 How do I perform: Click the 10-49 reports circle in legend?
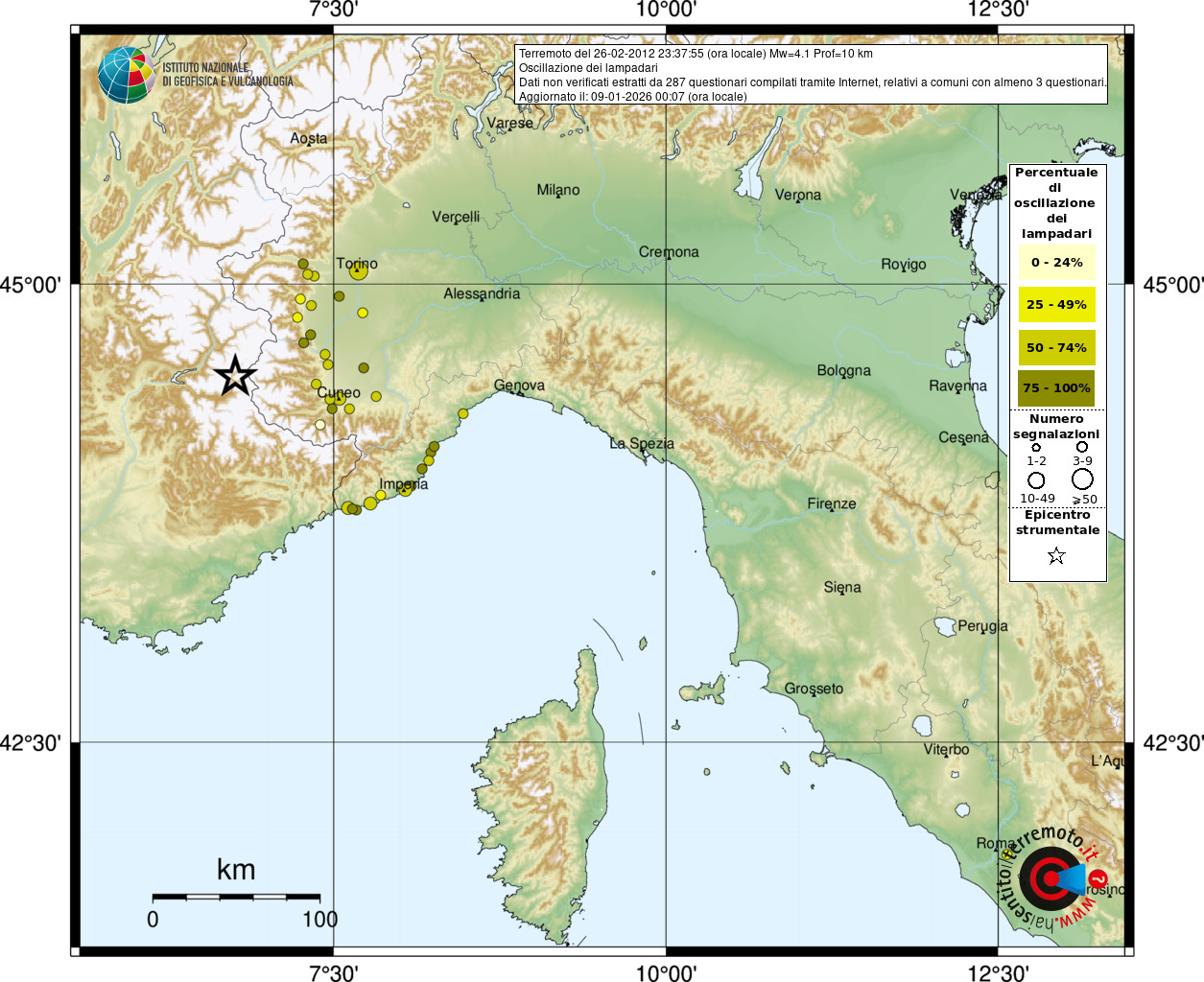[x=1036, y=480]
